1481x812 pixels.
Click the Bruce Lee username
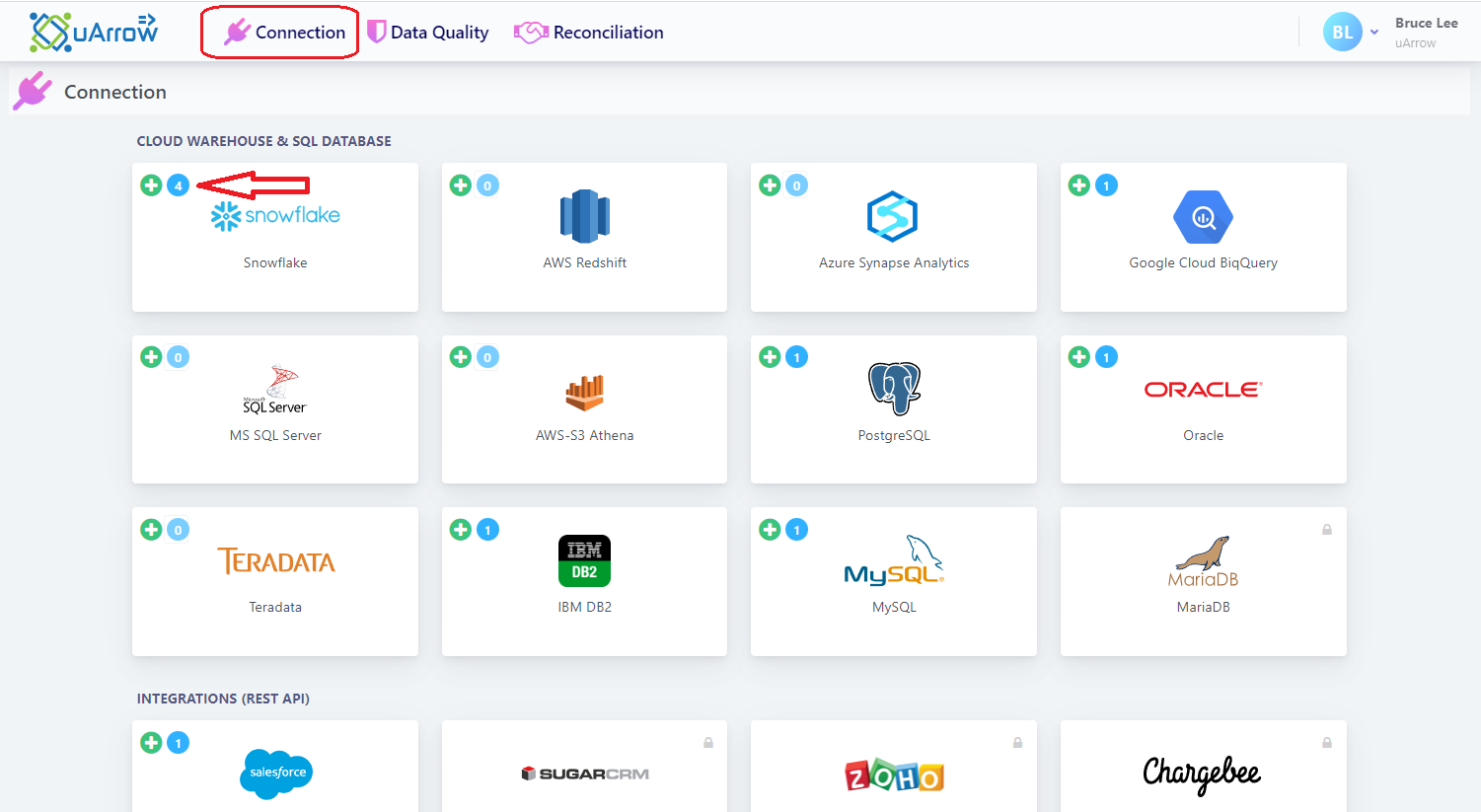pos(1426,24)
